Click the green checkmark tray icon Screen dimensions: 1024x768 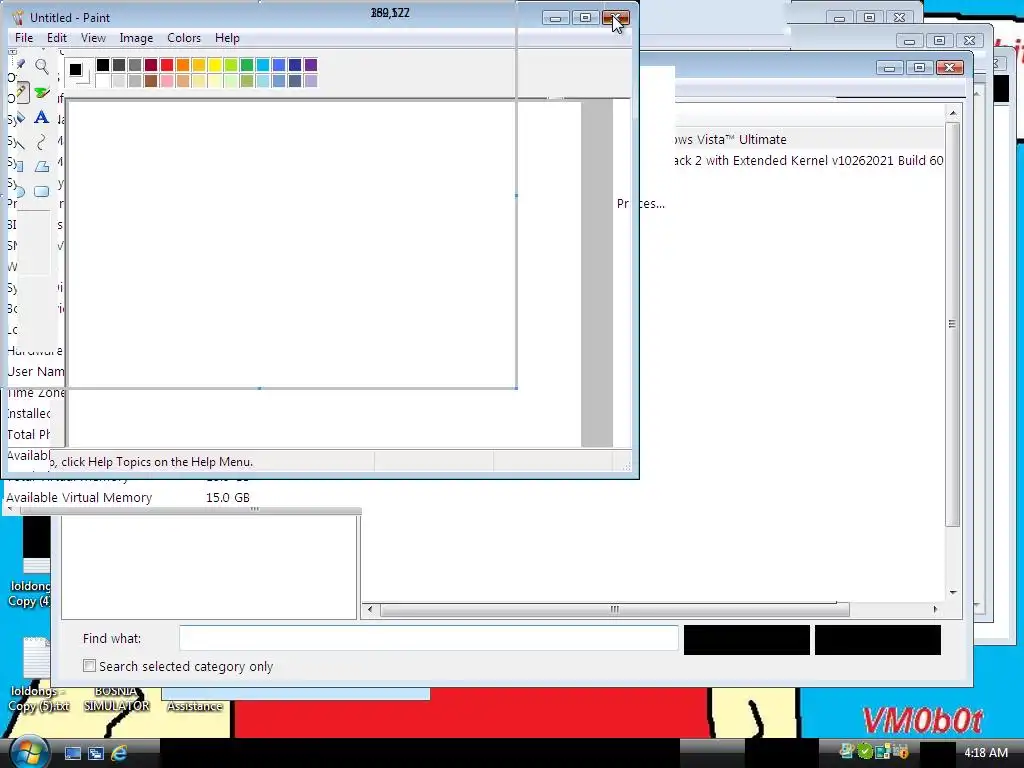tap(865, 752)
